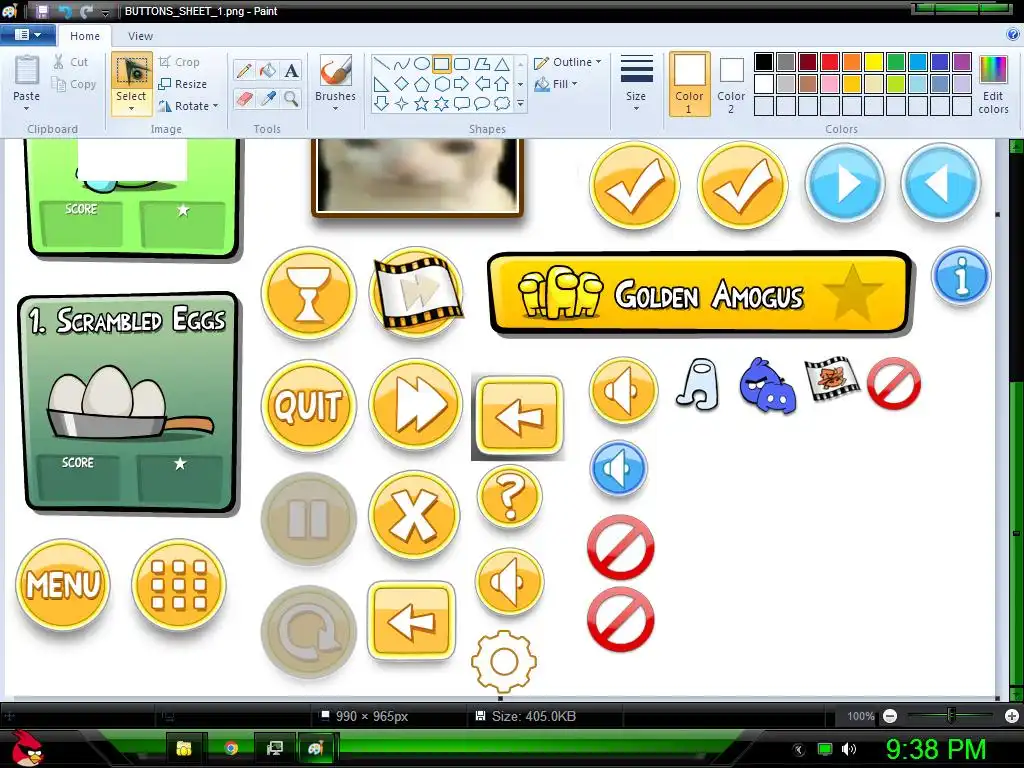Viewport: 1024px width, 768px height.
Task: Switch to the View tab
Action: [x=140, y=36]
